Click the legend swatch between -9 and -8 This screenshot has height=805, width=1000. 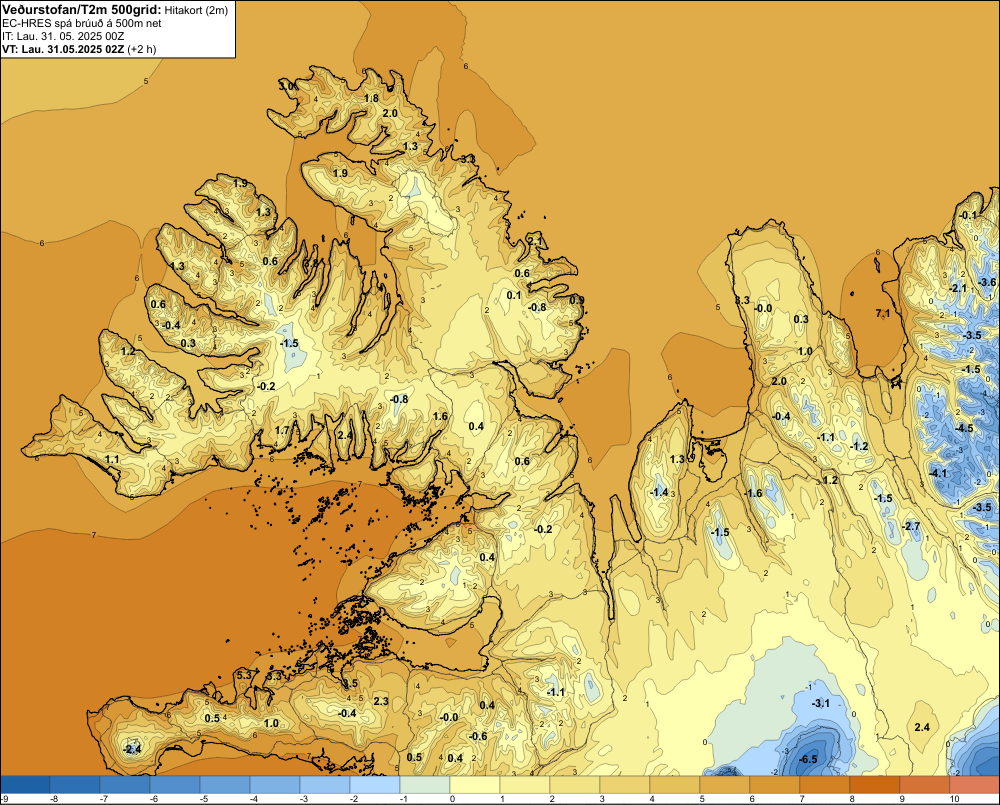click(x=25, y=784)
